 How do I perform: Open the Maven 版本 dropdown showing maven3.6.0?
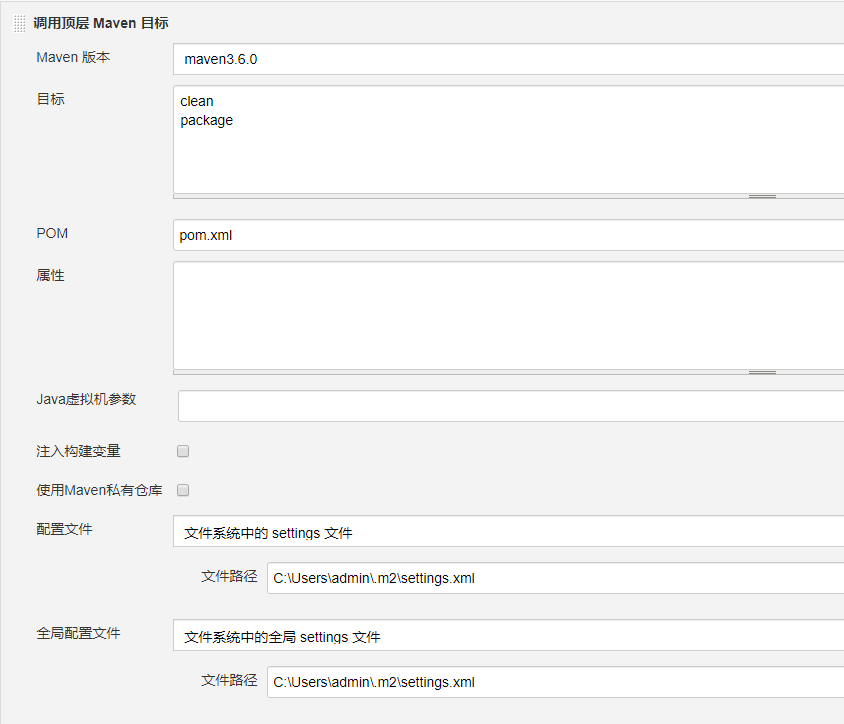click(x=509, y=59)
